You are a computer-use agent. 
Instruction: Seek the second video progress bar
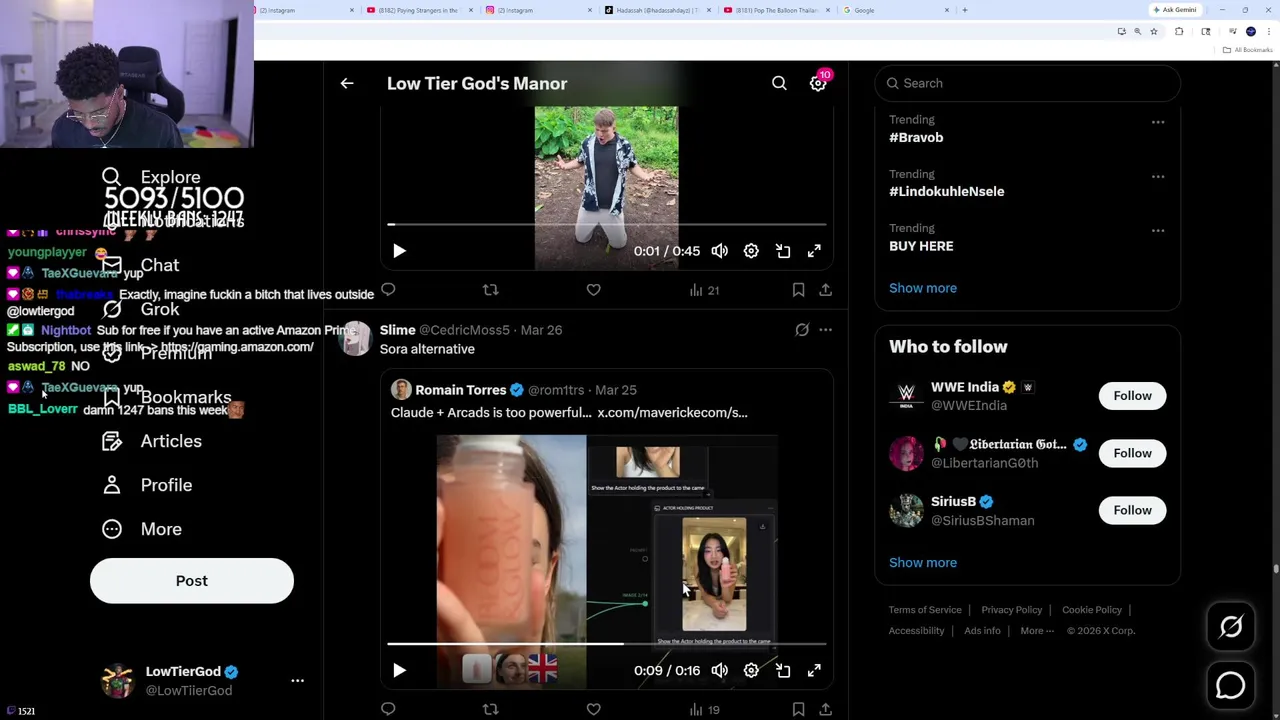pyautogui.click(x=607, y=644)
